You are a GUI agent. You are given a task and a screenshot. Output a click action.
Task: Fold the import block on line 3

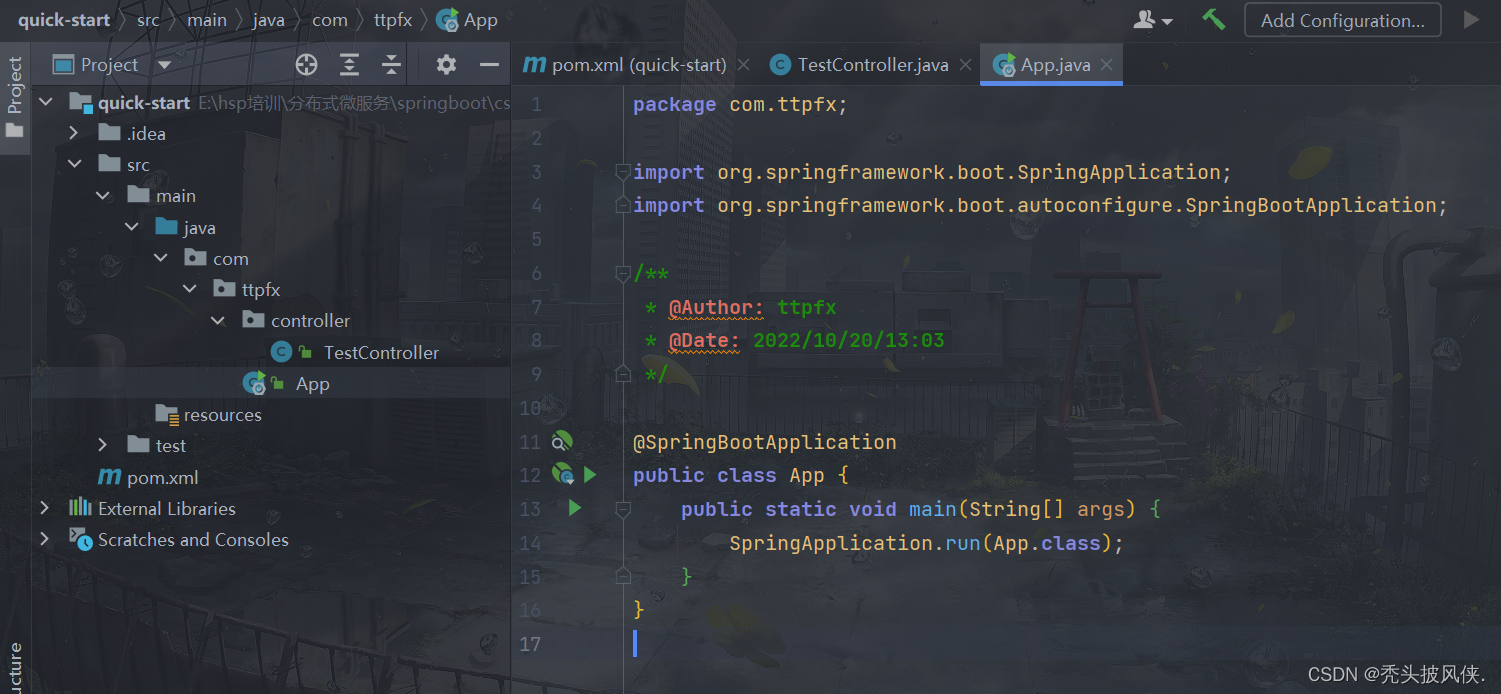[623, 172]
